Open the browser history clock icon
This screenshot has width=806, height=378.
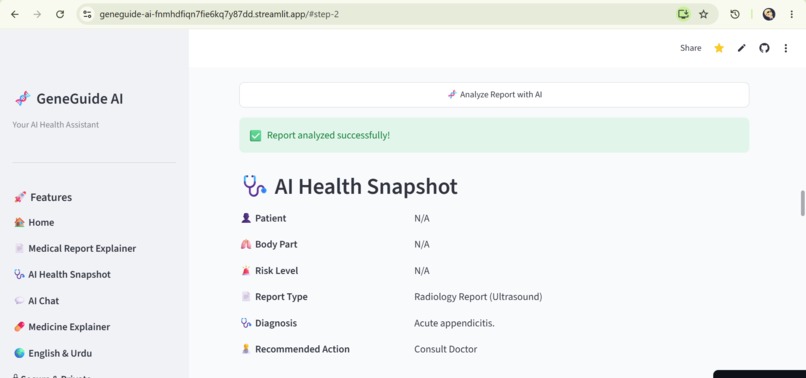click(x=735, y=14)
